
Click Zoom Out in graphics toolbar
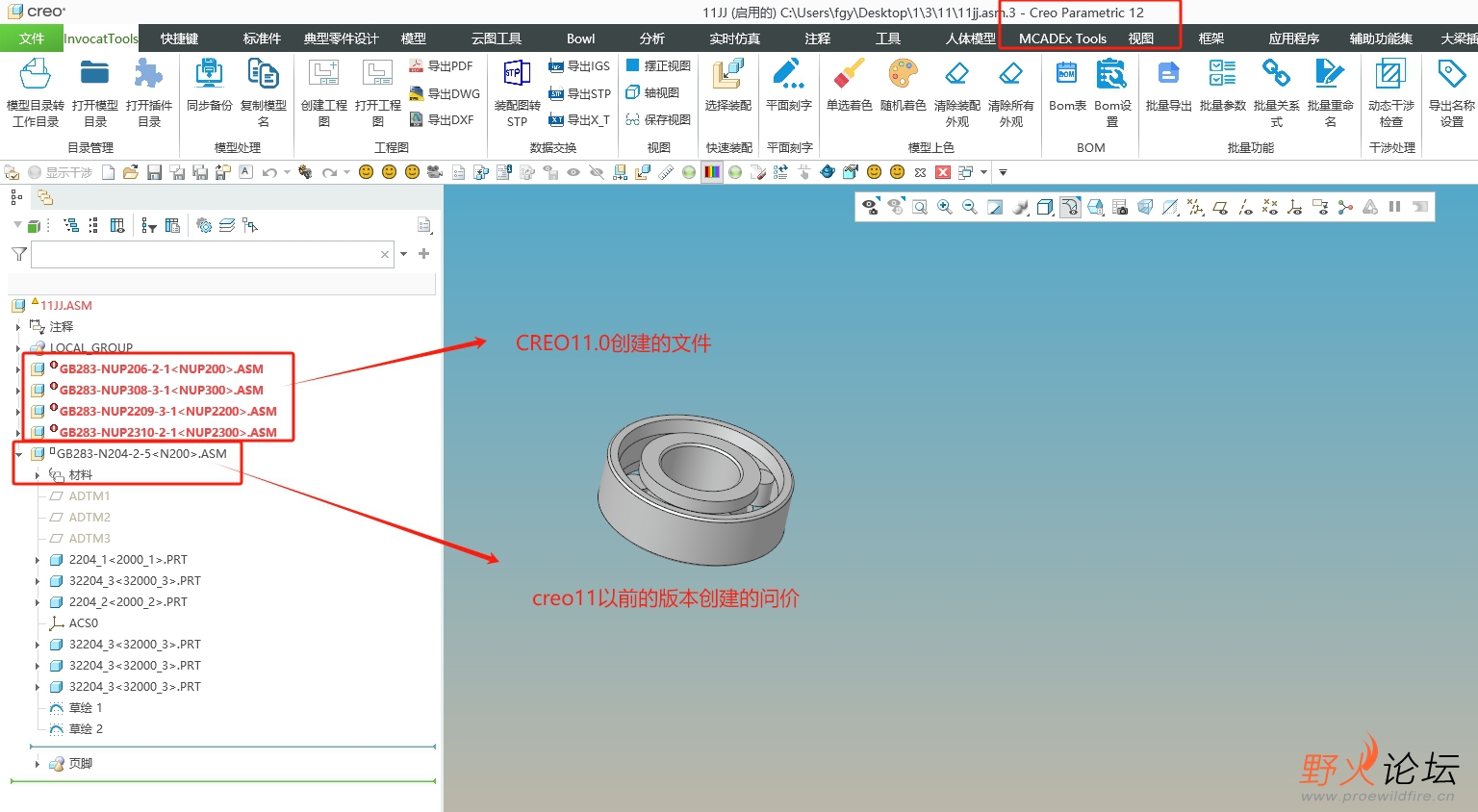tap(970, 207)
